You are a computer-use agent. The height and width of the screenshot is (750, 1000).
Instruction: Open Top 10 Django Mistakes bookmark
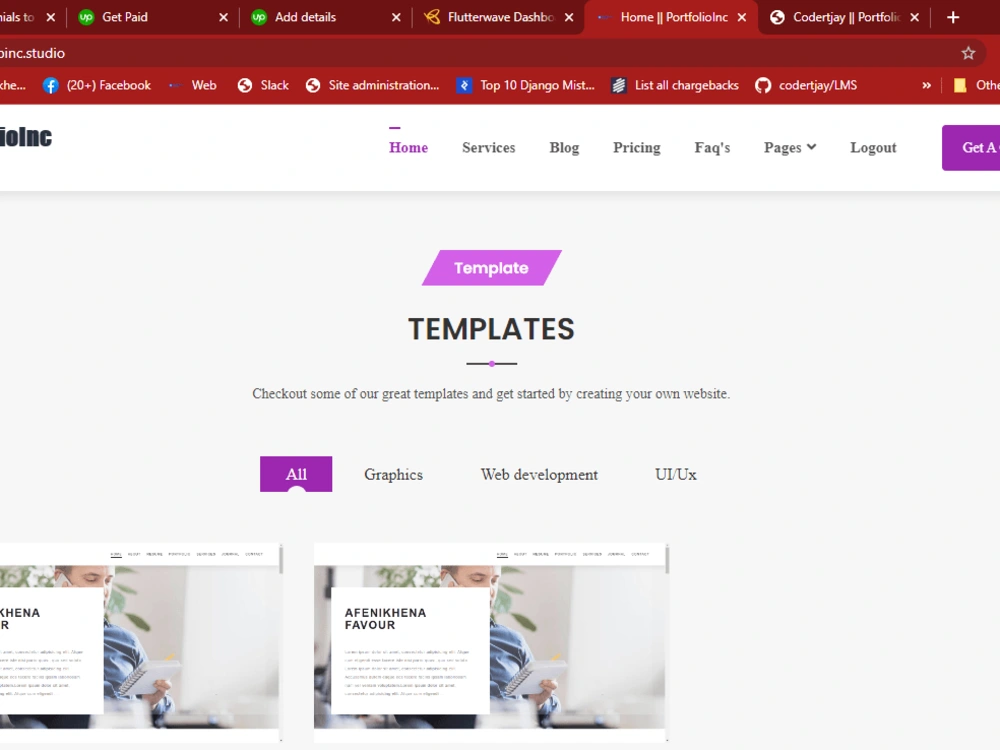coord(526,85)
